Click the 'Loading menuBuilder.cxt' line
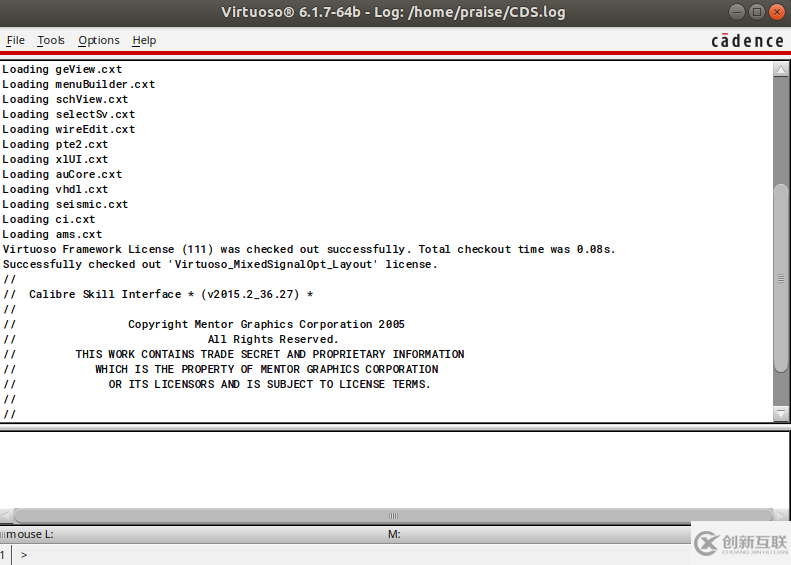Viewport: 791px width, 565px height. (78, 84)
